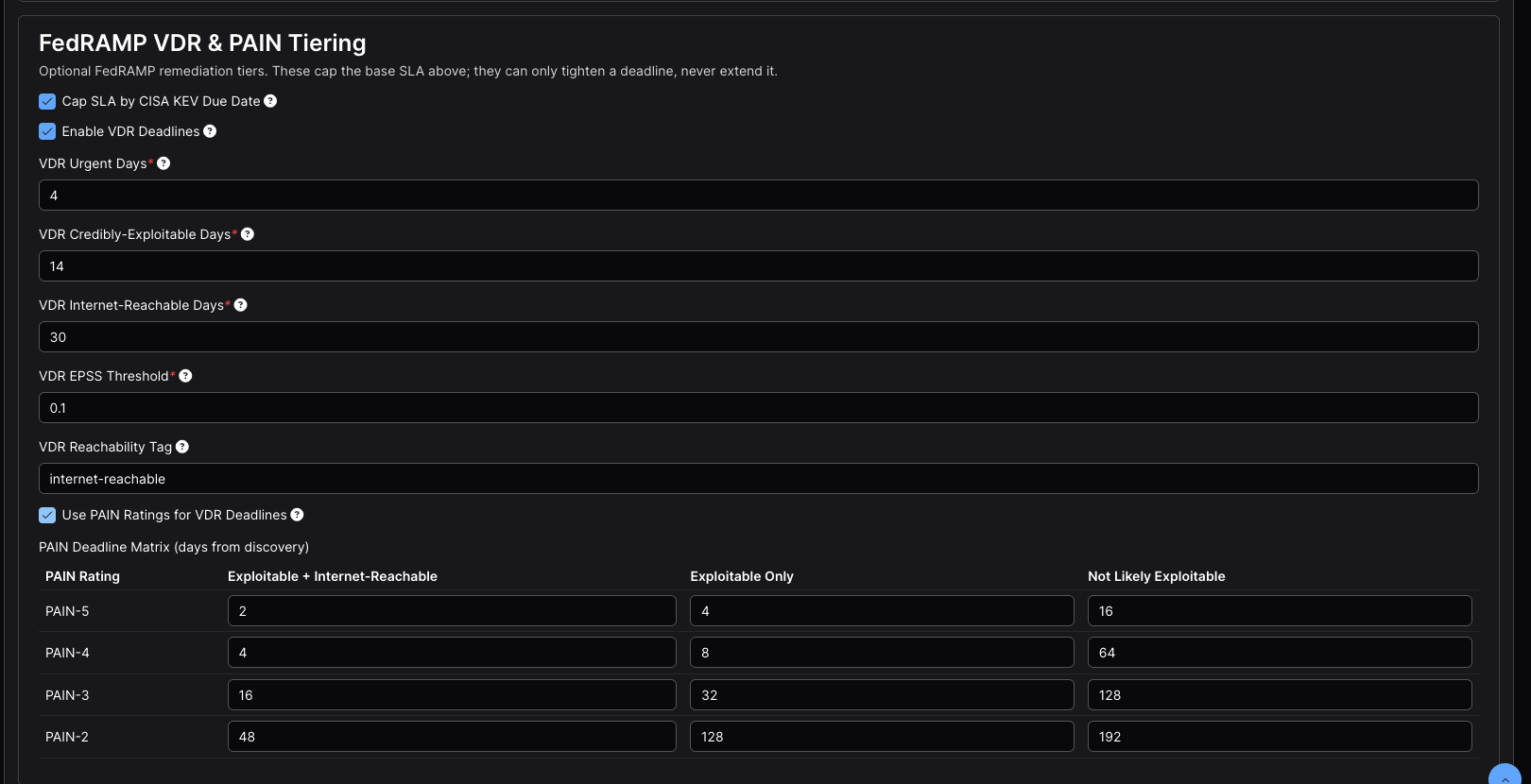
Task: Edit PAIN-4 Exploitable + Internet-Reachable days
Action: pos(452,653)
